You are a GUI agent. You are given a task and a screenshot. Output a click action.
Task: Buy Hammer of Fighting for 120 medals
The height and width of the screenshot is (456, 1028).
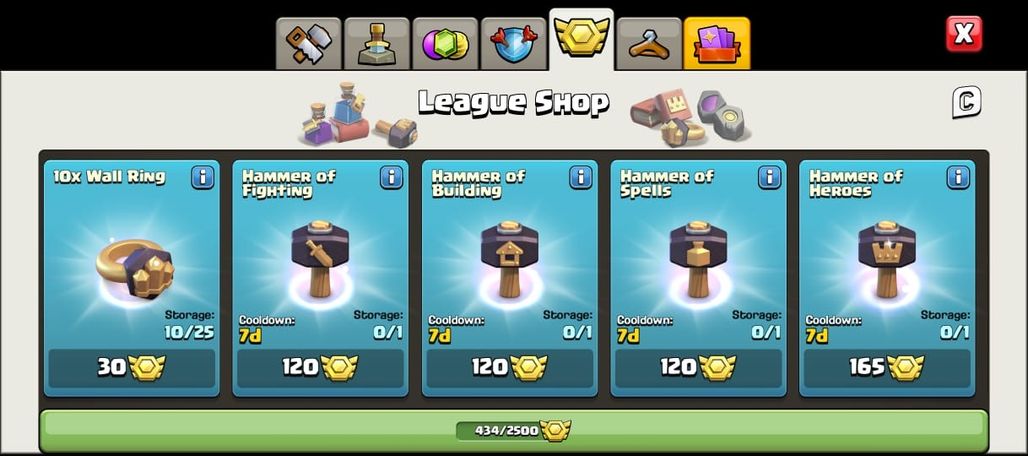(x=321, y=368)
